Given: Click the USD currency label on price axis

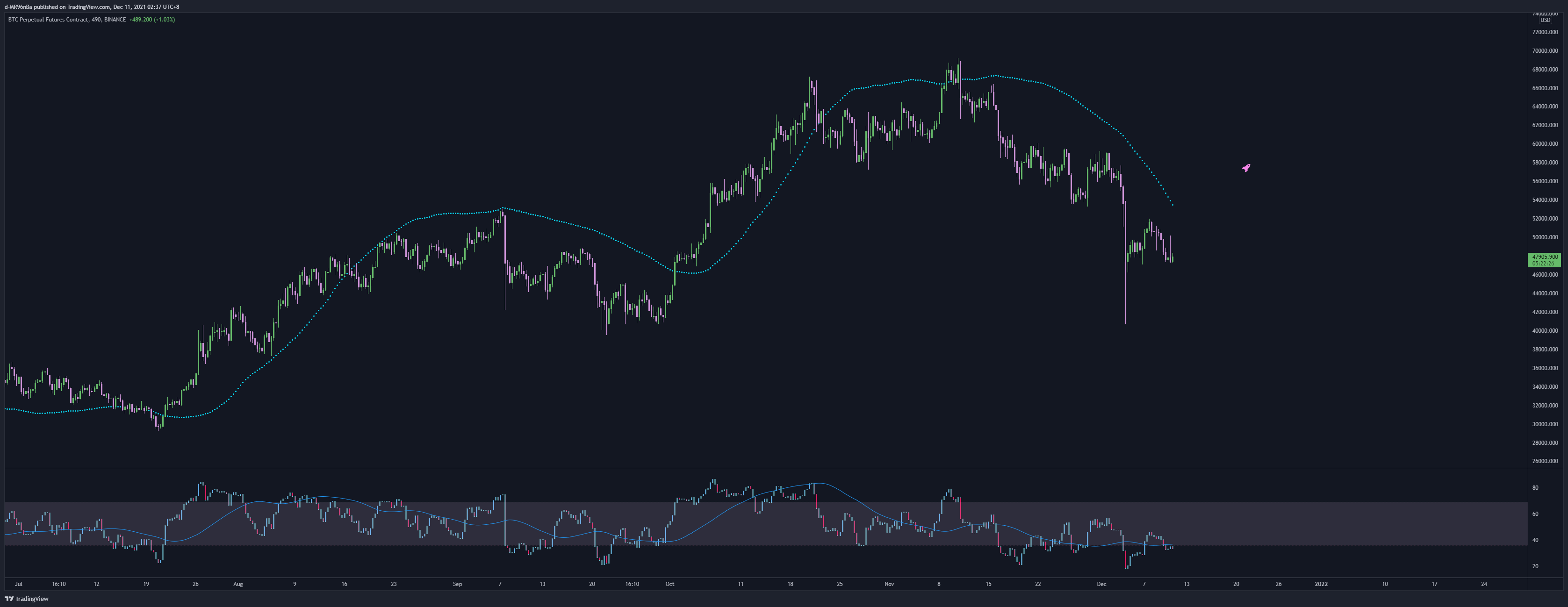Looking at the screenshot, I should pyautogui.click(x=1545, y=20).
